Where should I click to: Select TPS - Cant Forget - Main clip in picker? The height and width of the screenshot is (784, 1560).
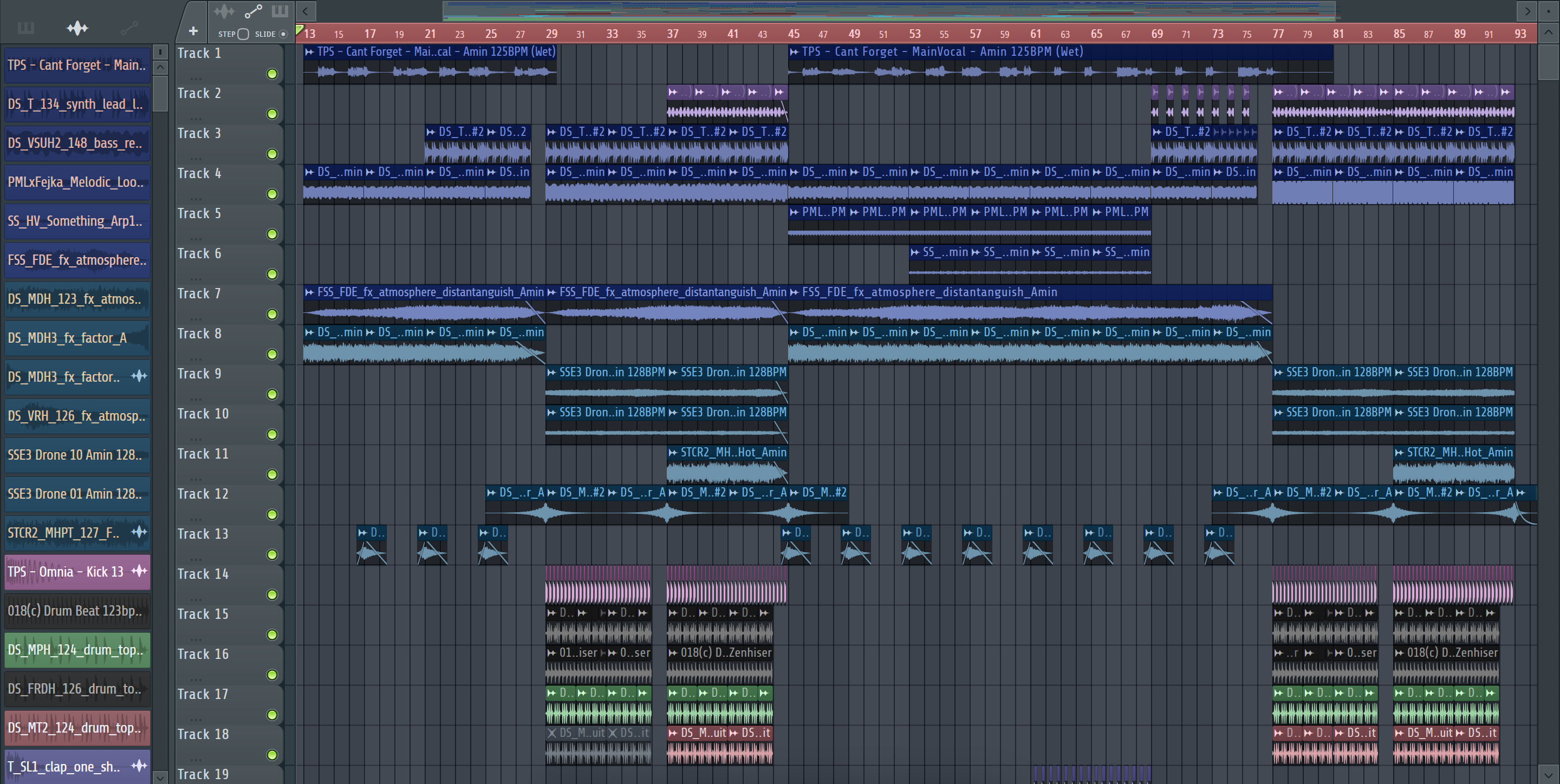pyautogui.click(x=77, y=66)
